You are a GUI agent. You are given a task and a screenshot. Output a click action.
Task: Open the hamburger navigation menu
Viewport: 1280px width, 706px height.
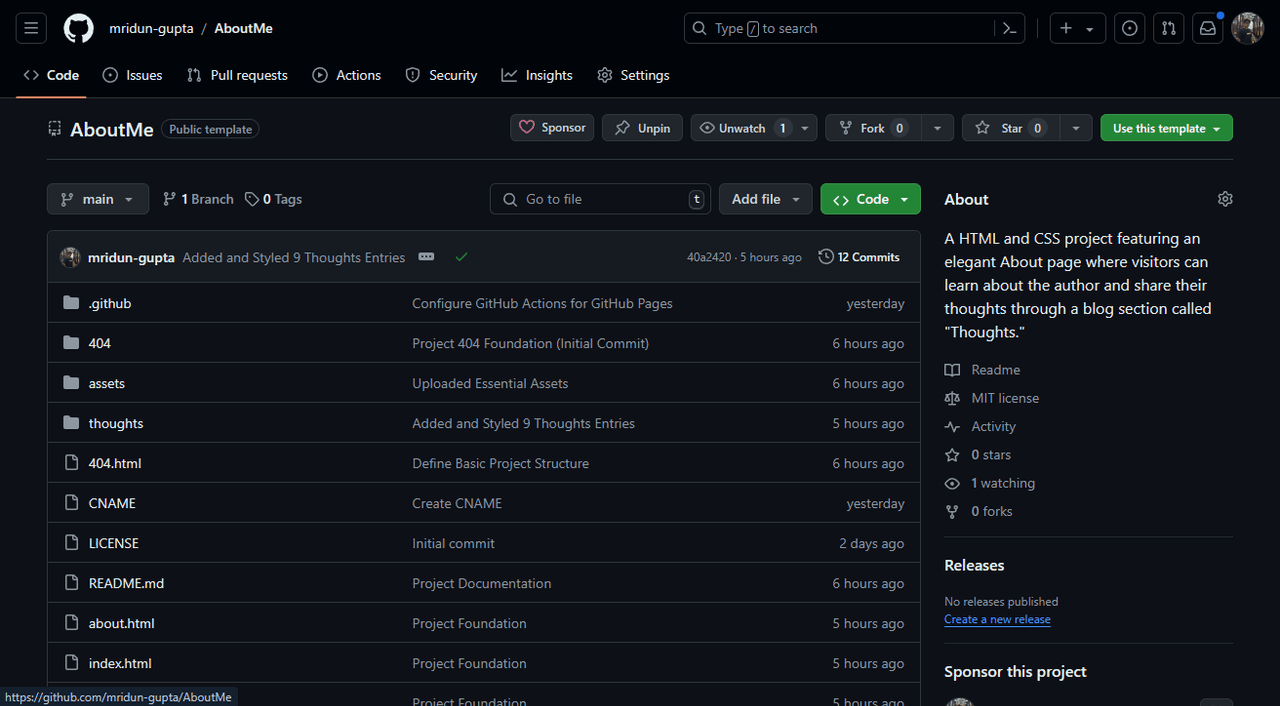pyautogui.click(x=31, y=29)
